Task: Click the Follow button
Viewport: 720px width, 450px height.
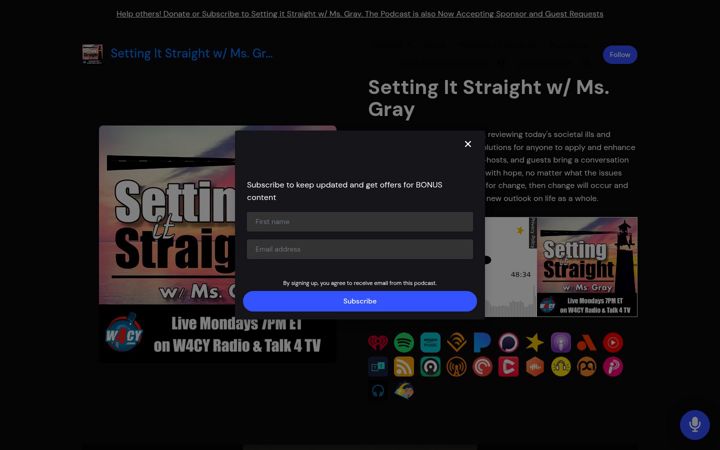Action: click(x=619, y=55)
